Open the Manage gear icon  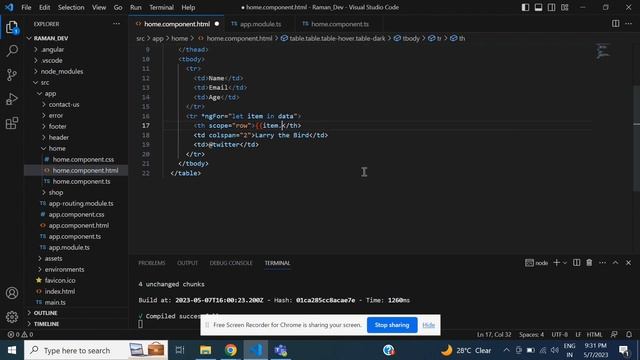(12, 316)
